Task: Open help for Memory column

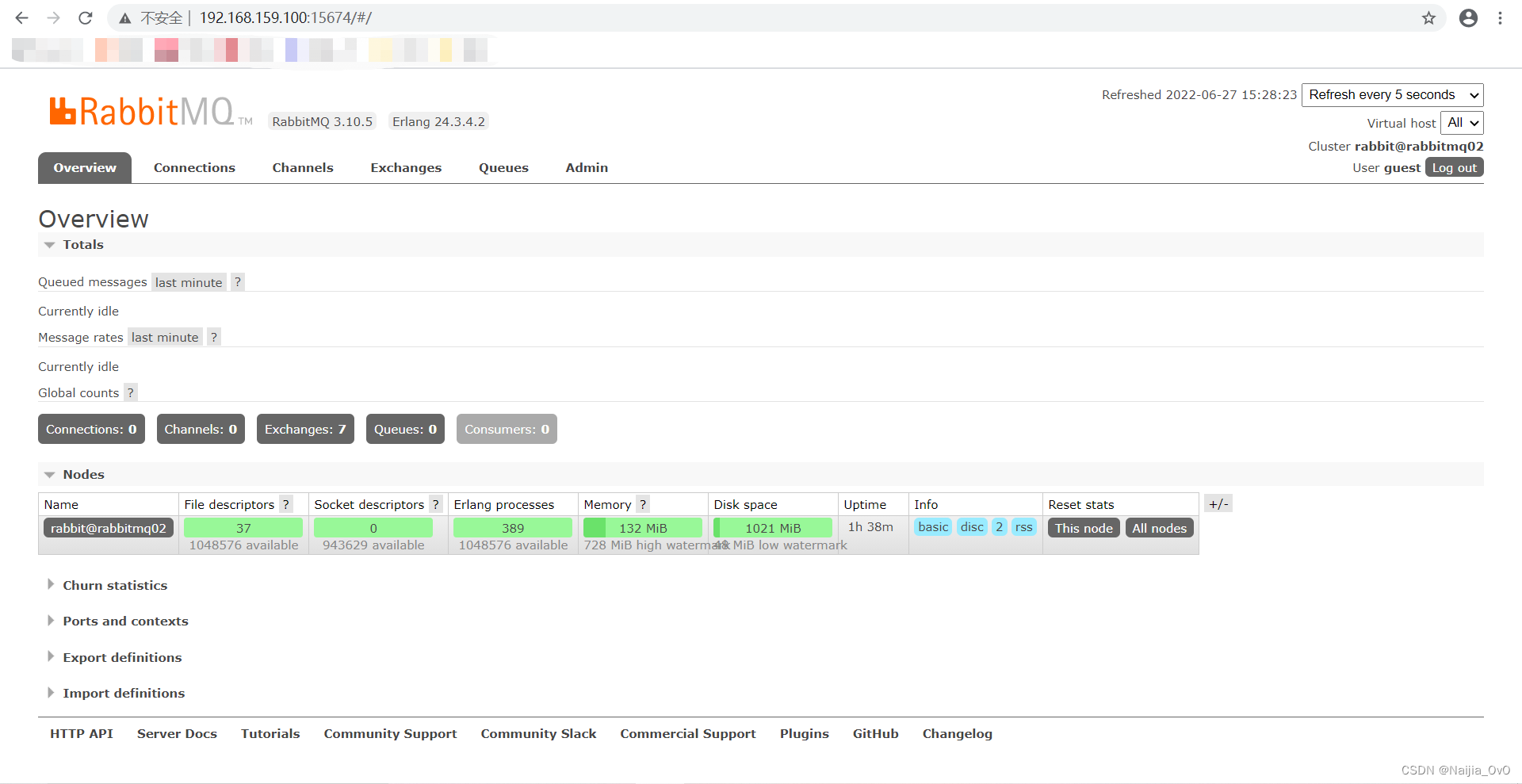Action: click(x=643, y=504)
